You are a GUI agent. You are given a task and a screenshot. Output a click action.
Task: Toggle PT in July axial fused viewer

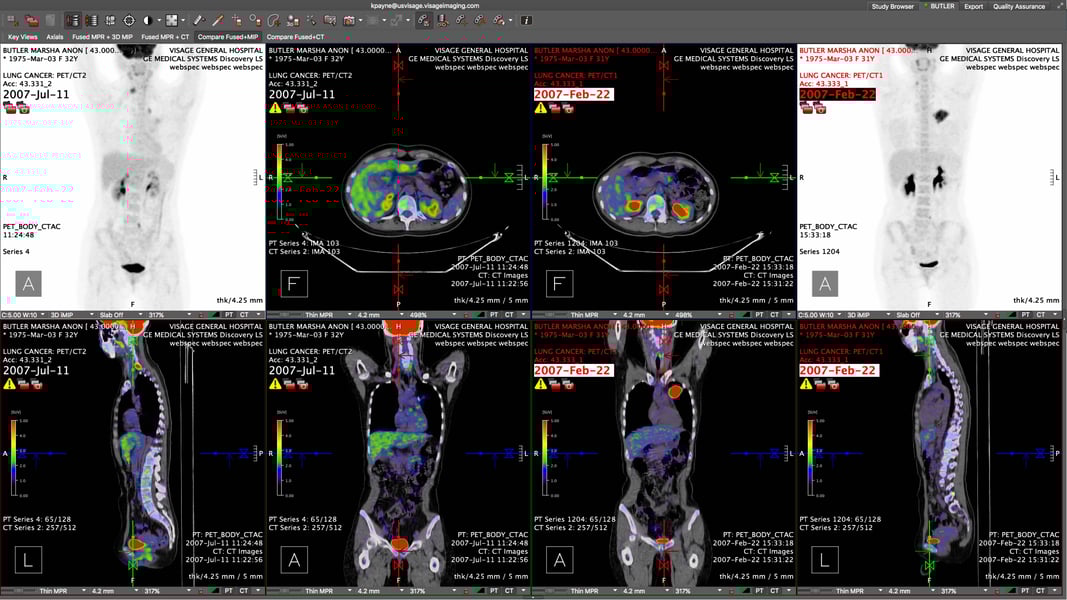tap(494, 314)
